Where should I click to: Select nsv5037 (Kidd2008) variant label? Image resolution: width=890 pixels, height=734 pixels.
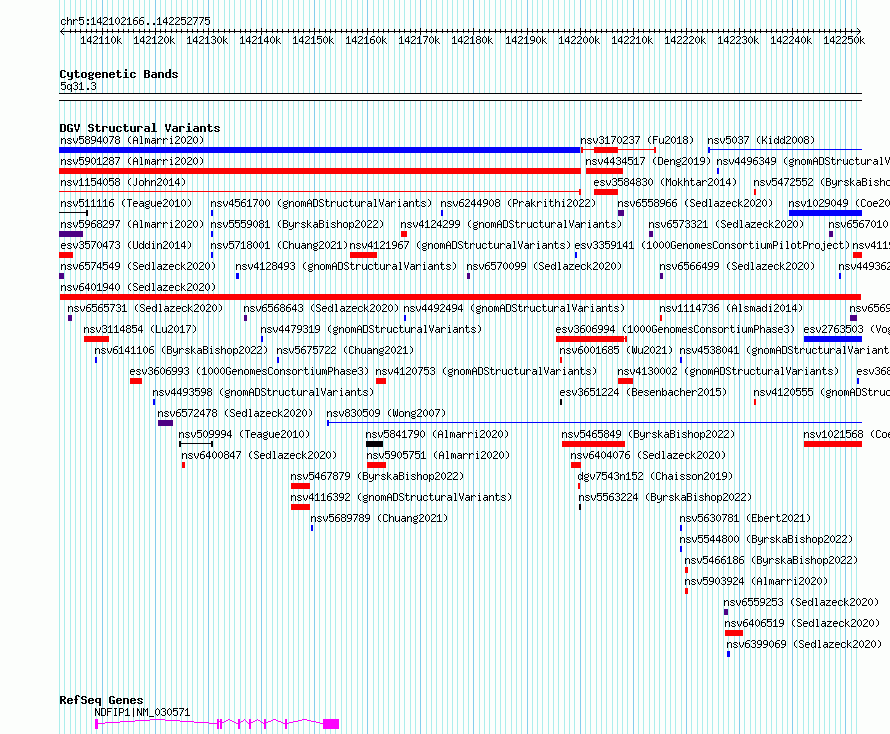(x=761, y=140)
